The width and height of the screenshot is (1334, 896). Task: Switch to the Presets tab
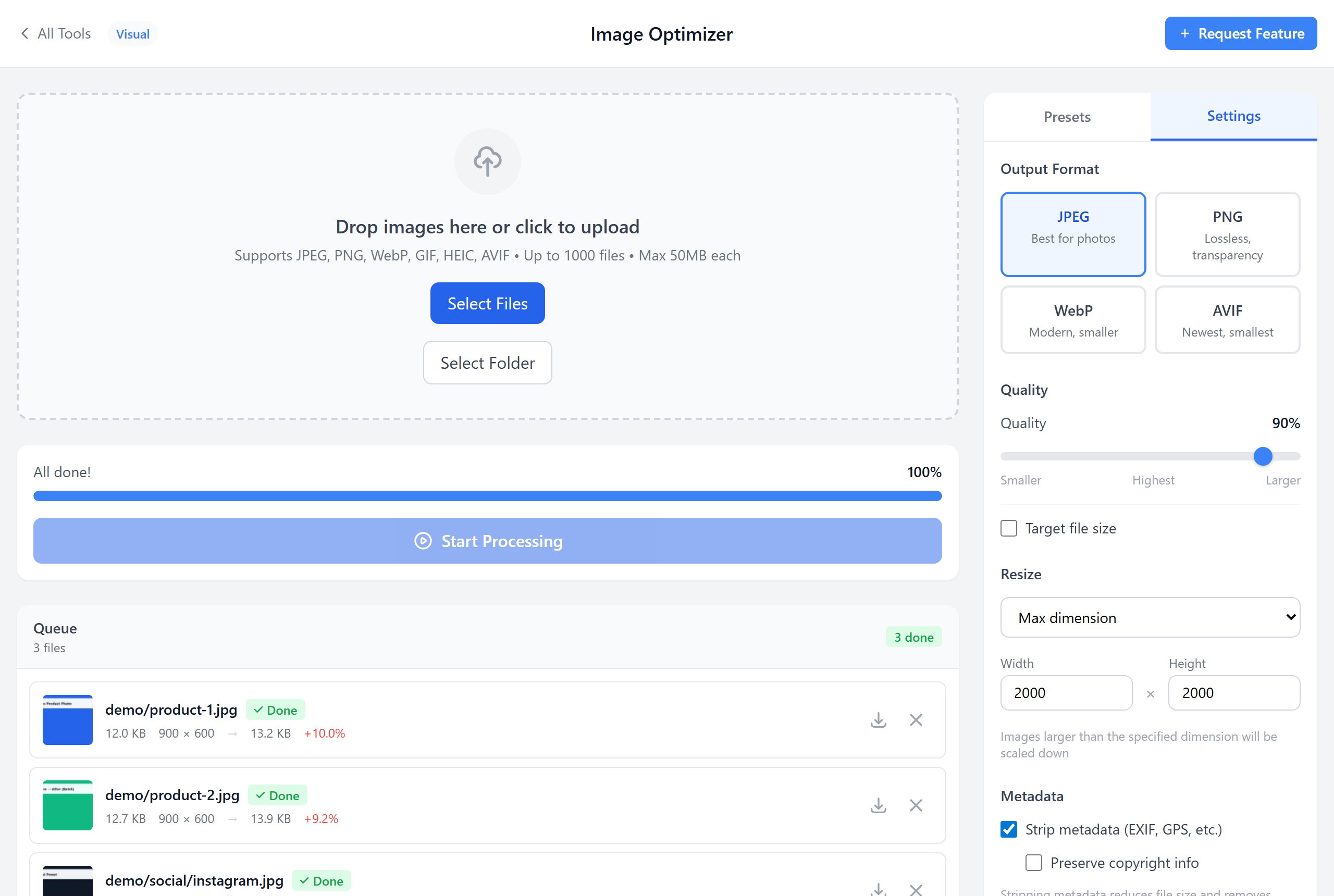click(1067, 117)
